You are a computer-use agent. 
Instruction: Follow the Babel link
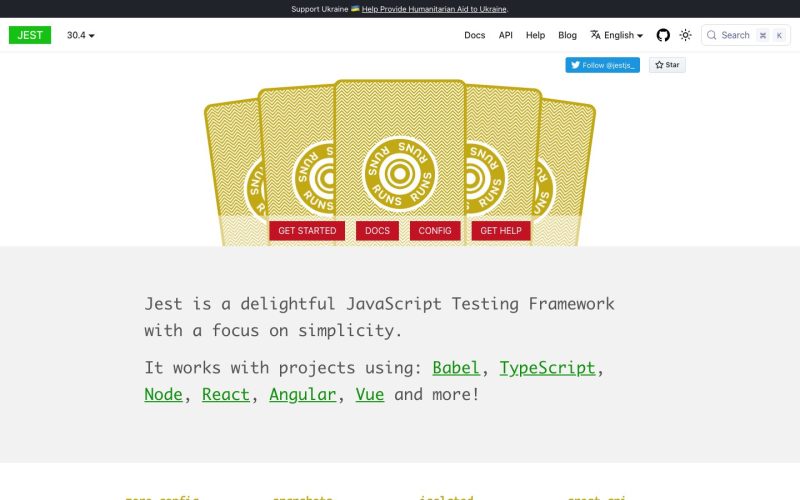pyautogui.click(x=456, y=368)
